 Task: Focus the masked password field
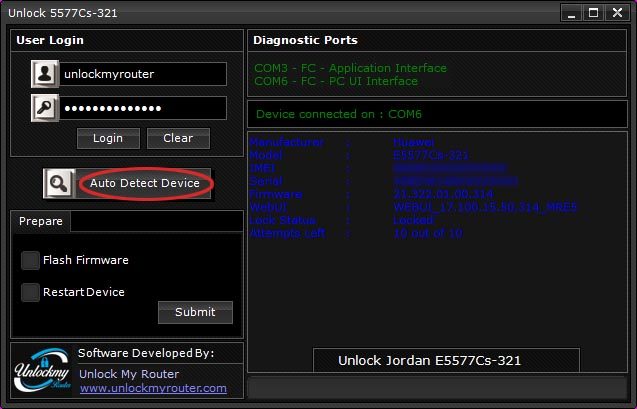click(143, 108)
